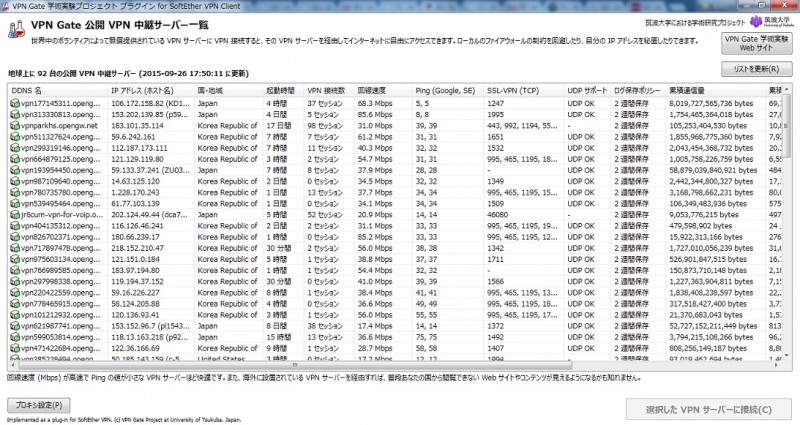Image resolution: width=800 pixels, height=425 pixels.
Task: Sort by the DDNS 名 column header
Action: click(x=58, y=91)
